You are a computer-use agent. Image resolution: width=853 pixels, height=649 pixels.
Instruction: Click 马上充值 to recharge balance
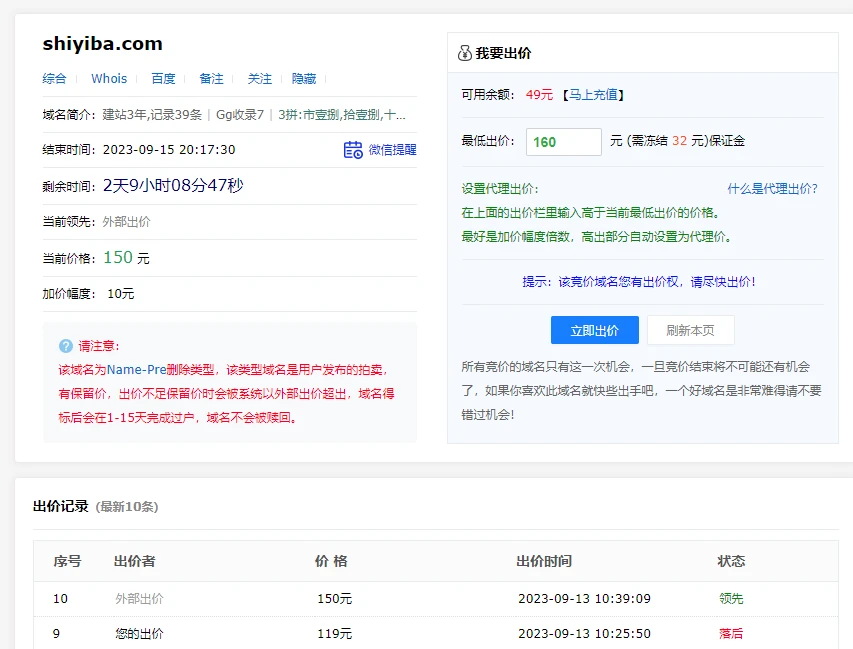[592, 95]
